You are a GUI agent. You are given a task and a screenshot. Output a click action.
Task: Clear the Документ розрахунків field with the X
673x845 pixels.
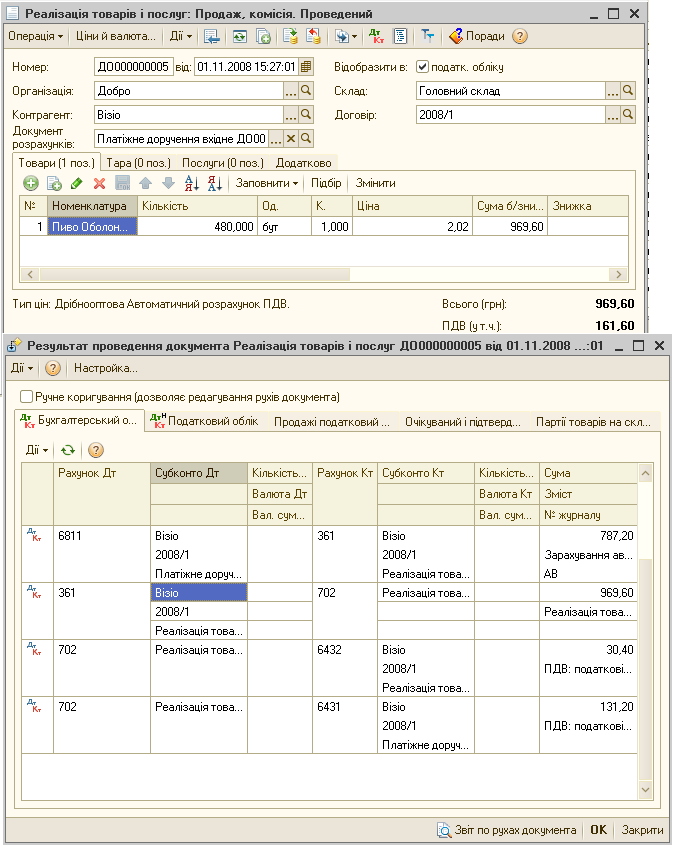tap(291, 138)
